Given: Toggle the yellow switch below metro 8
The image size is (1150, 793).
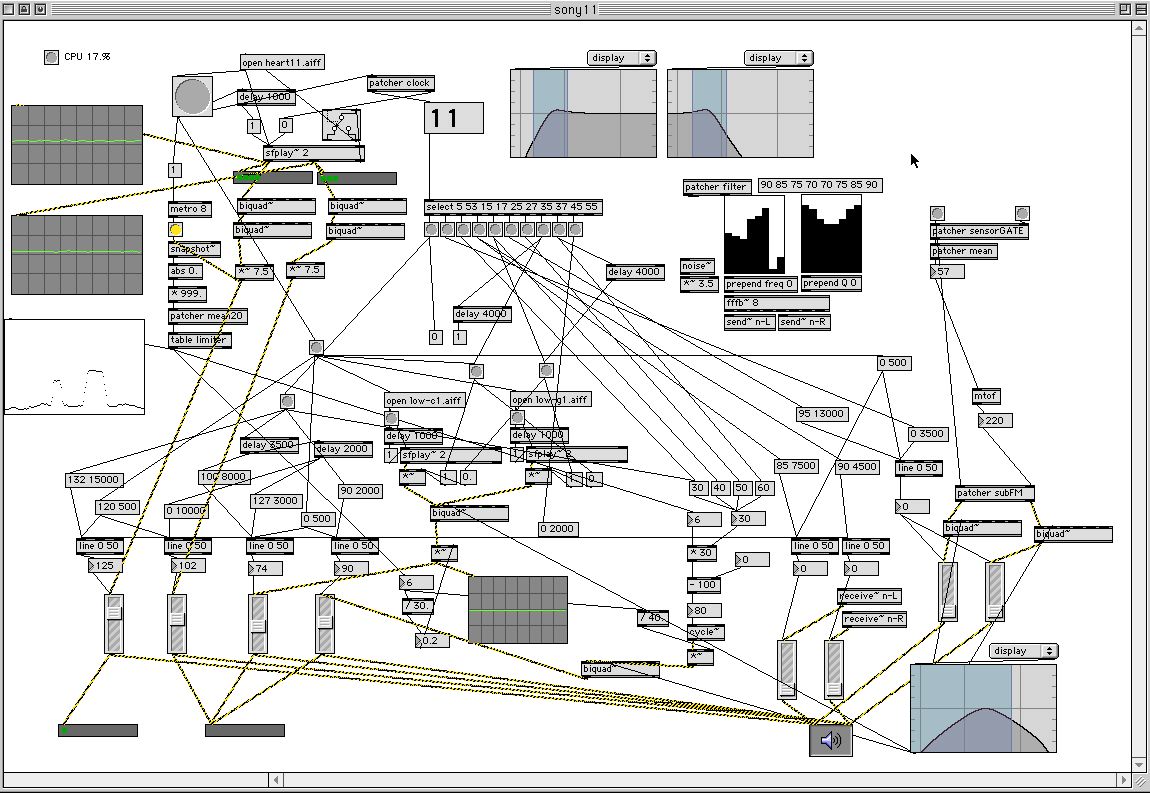Looking at the screenshot, I should pyautogui.click(x=175, y=230).
